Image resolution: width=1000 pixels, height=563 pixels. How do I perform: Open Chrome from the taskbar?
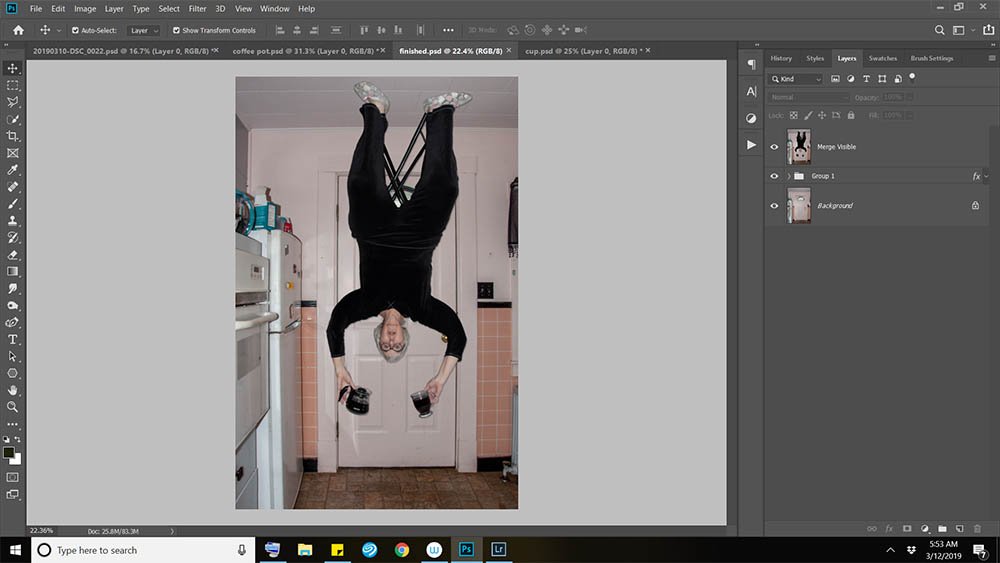402,550
